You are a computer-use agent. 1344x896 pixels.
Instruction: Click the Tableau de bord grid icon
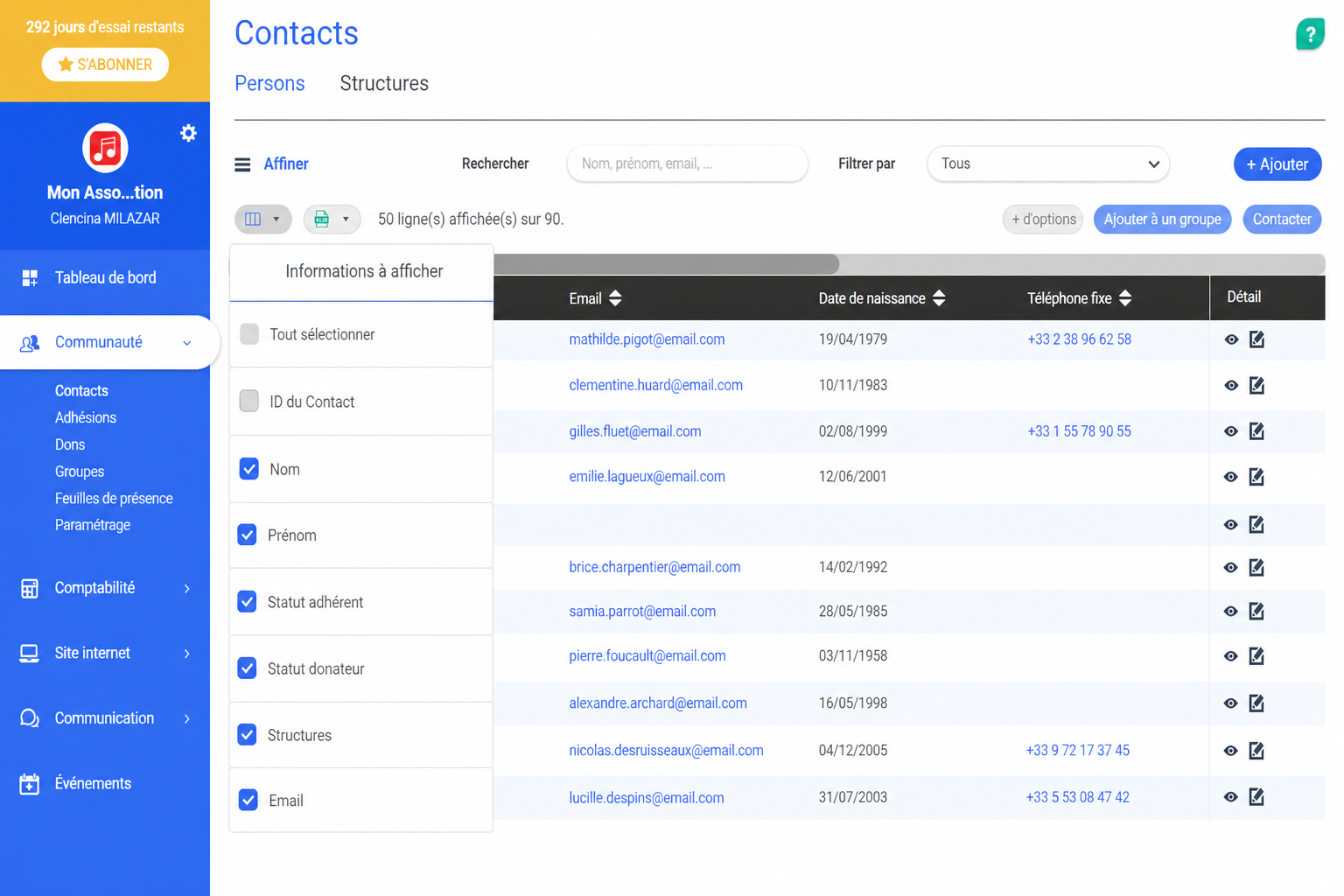point(30,277)
